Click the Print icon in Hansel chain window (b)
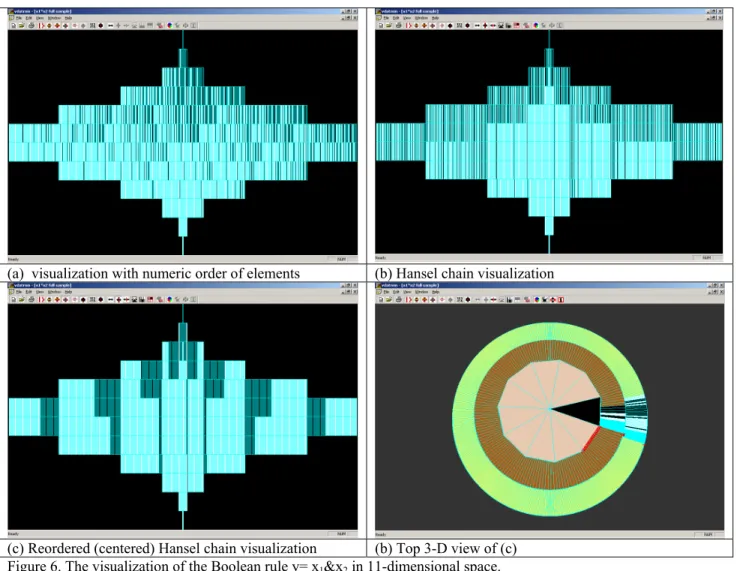This screenshot has width=737, height=571. tap(399, 25)
